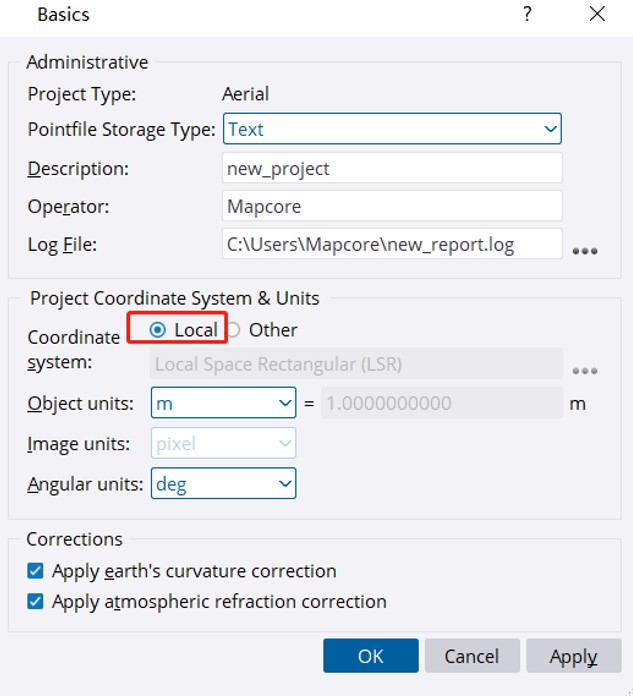Disable atmospheric refraction correction checkbox
Image resolution: width=633 pixels, height=697 pixels.
36,602
